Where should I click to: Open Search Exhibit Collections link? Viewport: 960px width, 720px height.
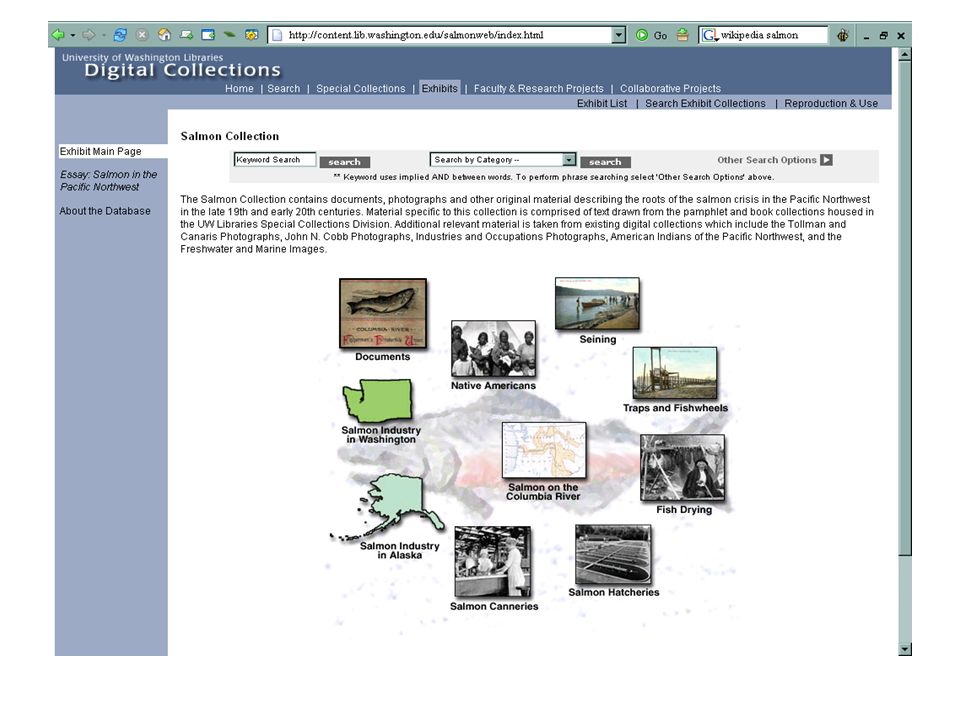(x=705, y=103)
